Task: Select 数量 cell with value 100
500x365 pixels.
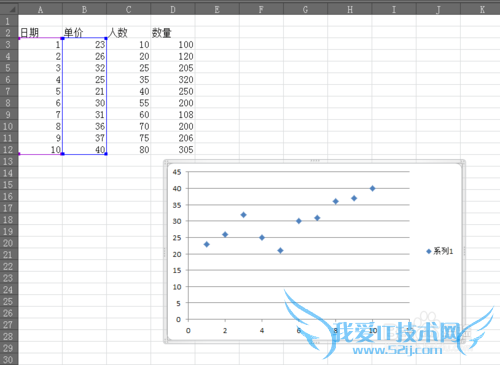Action: click(173, 44)
